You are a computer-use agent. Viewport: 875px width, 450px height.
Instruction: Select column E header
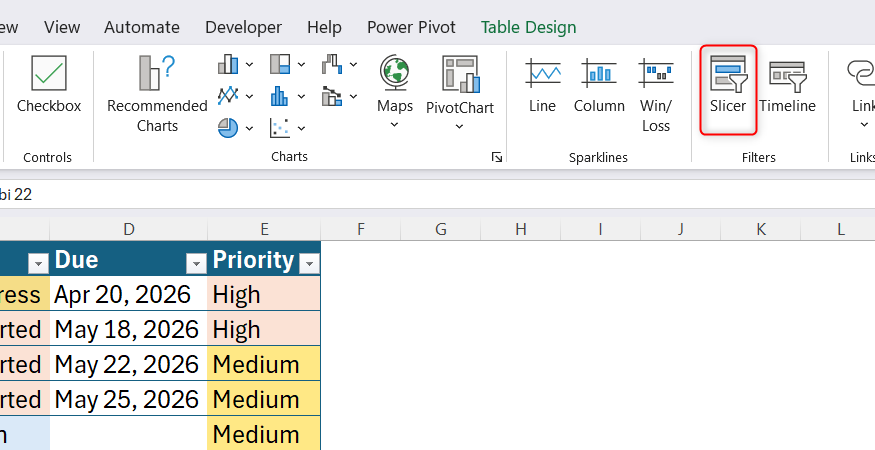coord(265,229)
